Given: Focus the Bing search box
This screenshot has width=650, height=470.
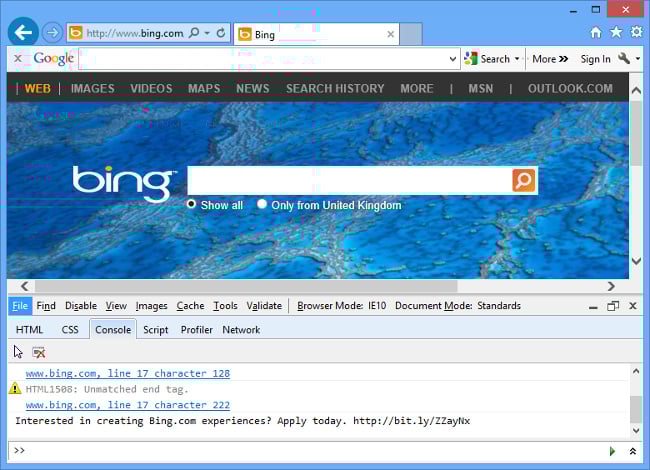Looking at the screenshot, I should point(349,180).
